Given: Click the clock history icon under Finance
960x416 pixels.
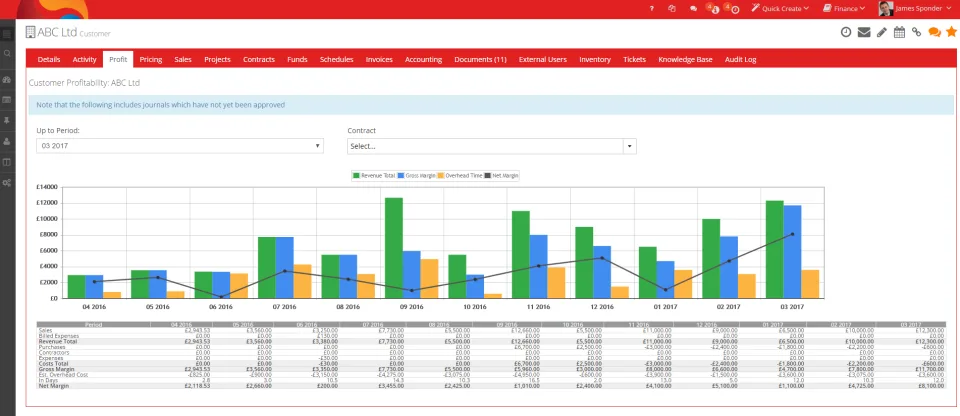Looking at the screenshot, I should 846,32.
